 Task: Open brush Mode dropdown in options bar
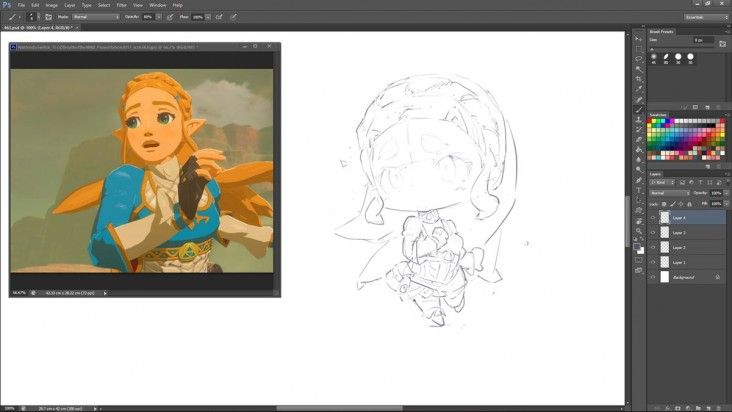pyautogui.click(x=96, y=17)
